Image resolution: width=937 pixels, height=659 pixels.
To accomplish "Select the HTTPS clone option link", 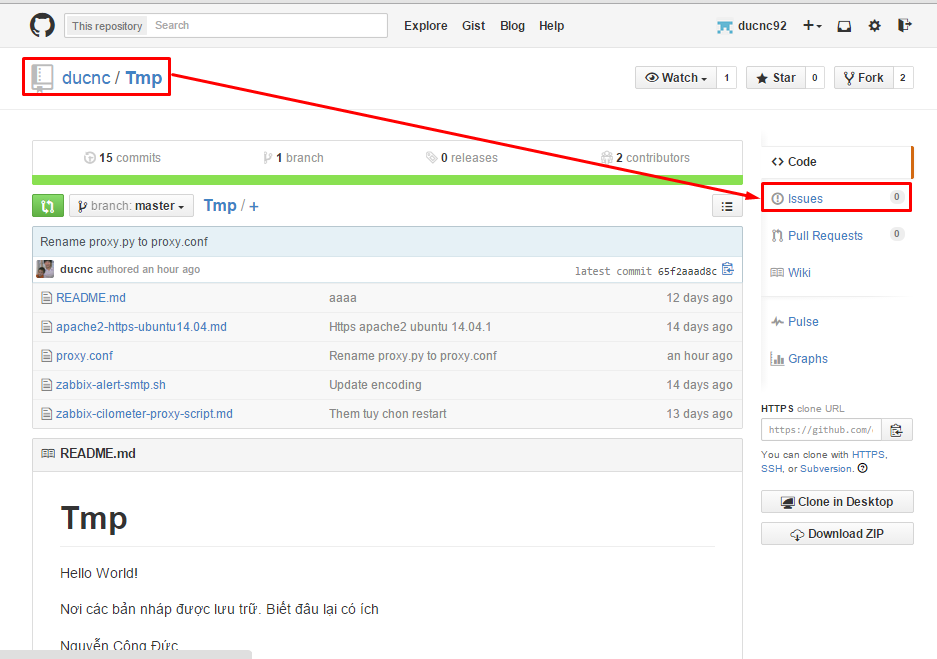I will pyautogui.click(x=868, y=455).
